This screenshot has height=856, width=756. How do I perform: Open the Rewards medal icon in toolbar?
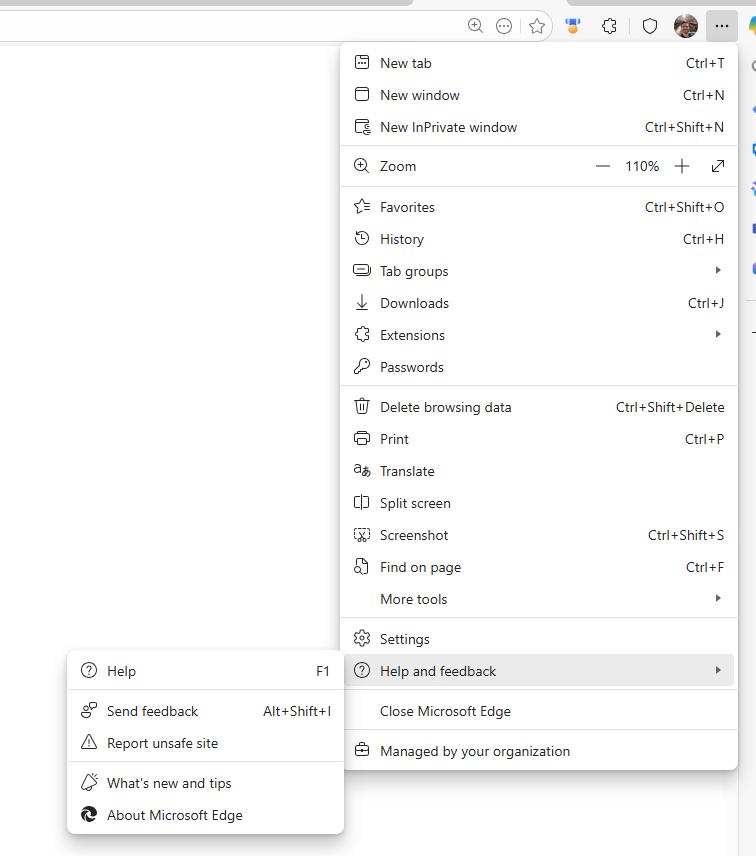pos(573,26)
